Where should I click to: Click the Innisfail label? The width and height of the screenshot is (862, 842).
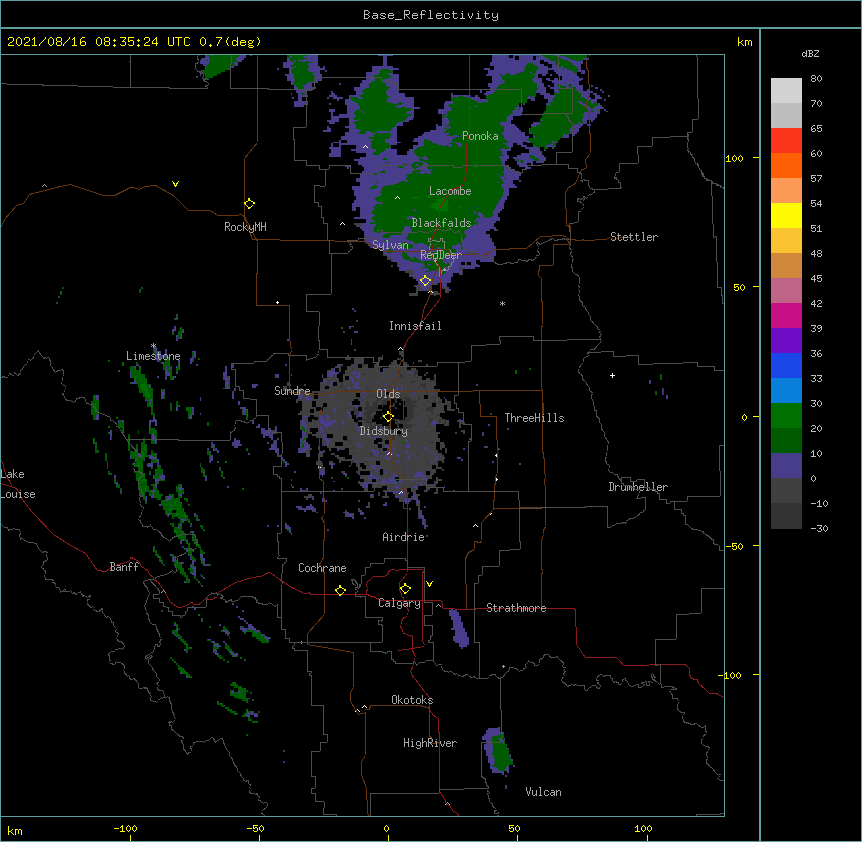coord(415,326)
